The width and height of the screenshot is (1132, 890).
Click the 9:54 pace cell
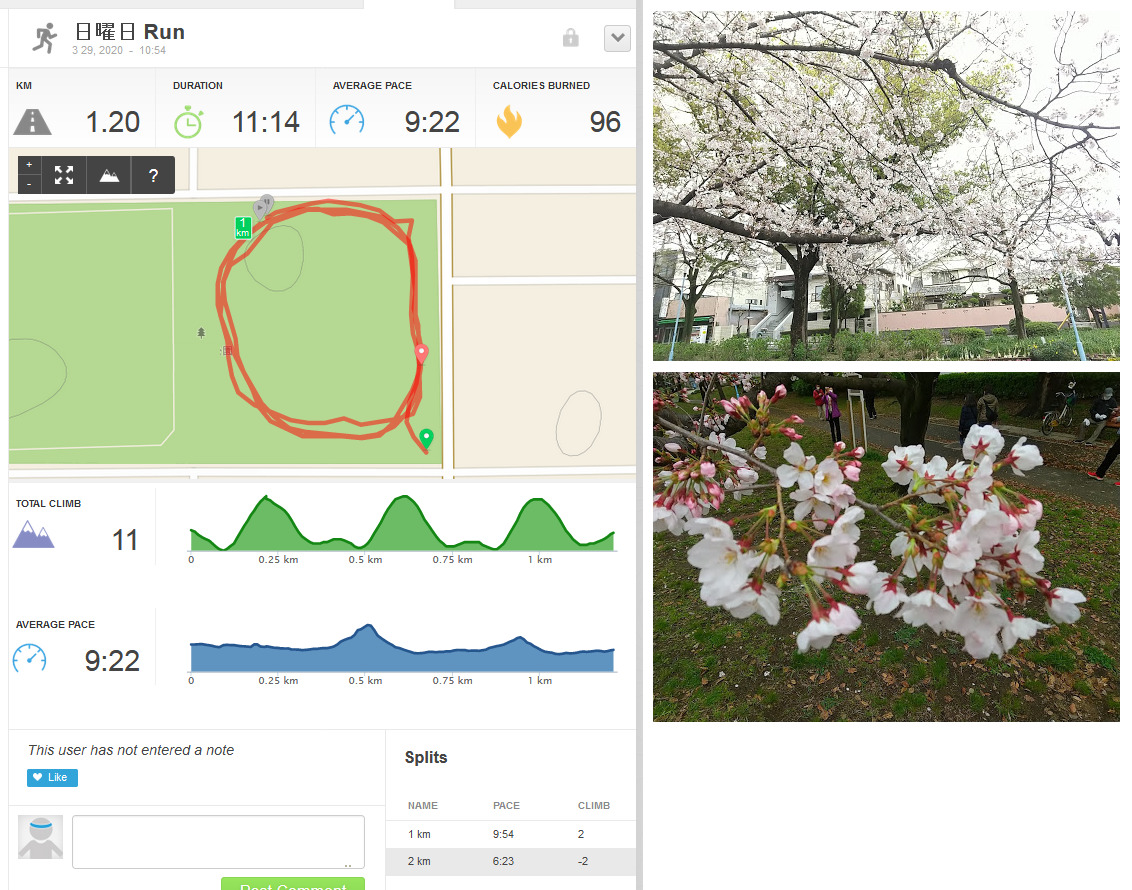click(x=503, y=834)
